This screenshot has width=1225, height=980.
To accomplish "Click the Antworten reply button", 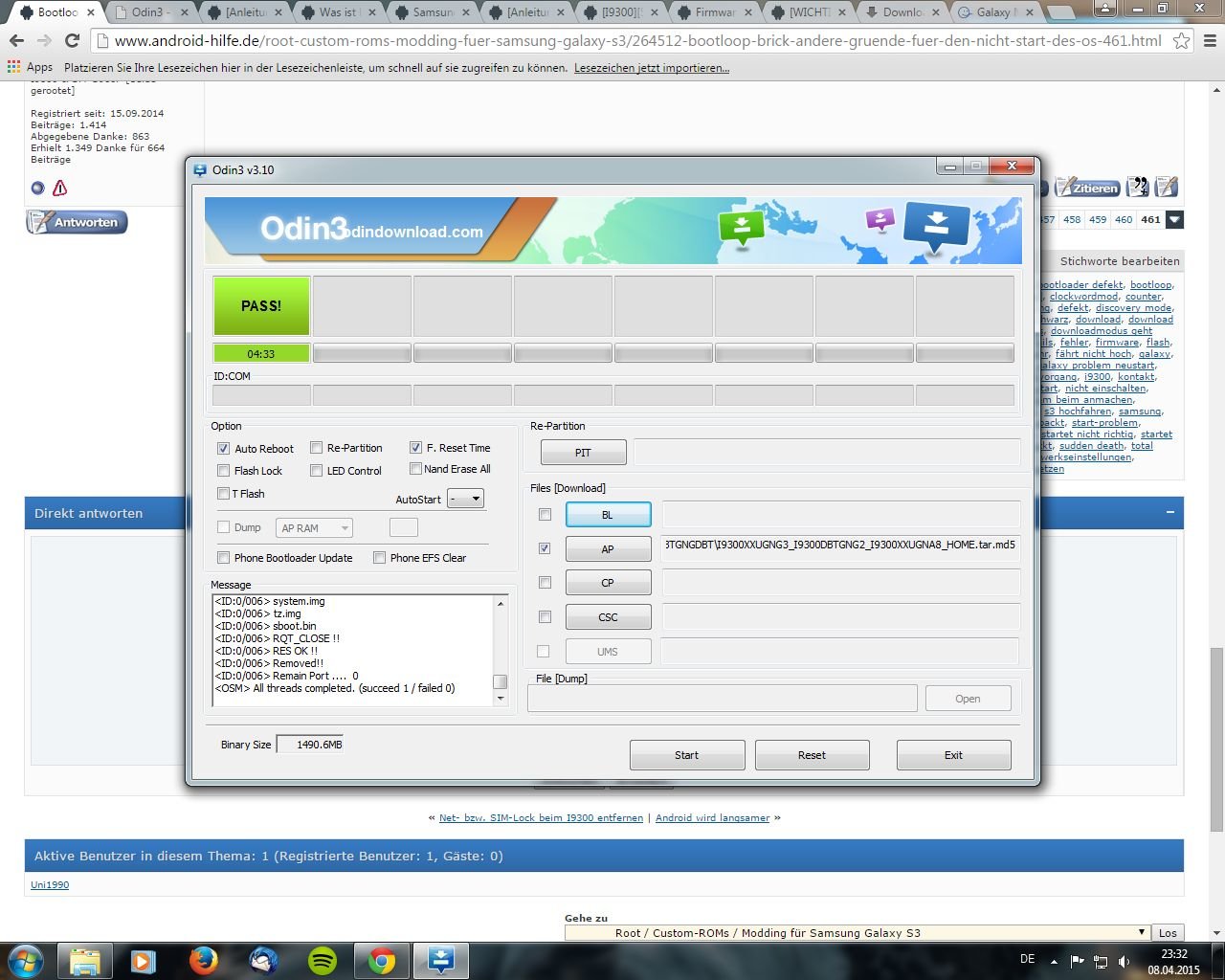I will pyautogui.click(x=77, y=222).
